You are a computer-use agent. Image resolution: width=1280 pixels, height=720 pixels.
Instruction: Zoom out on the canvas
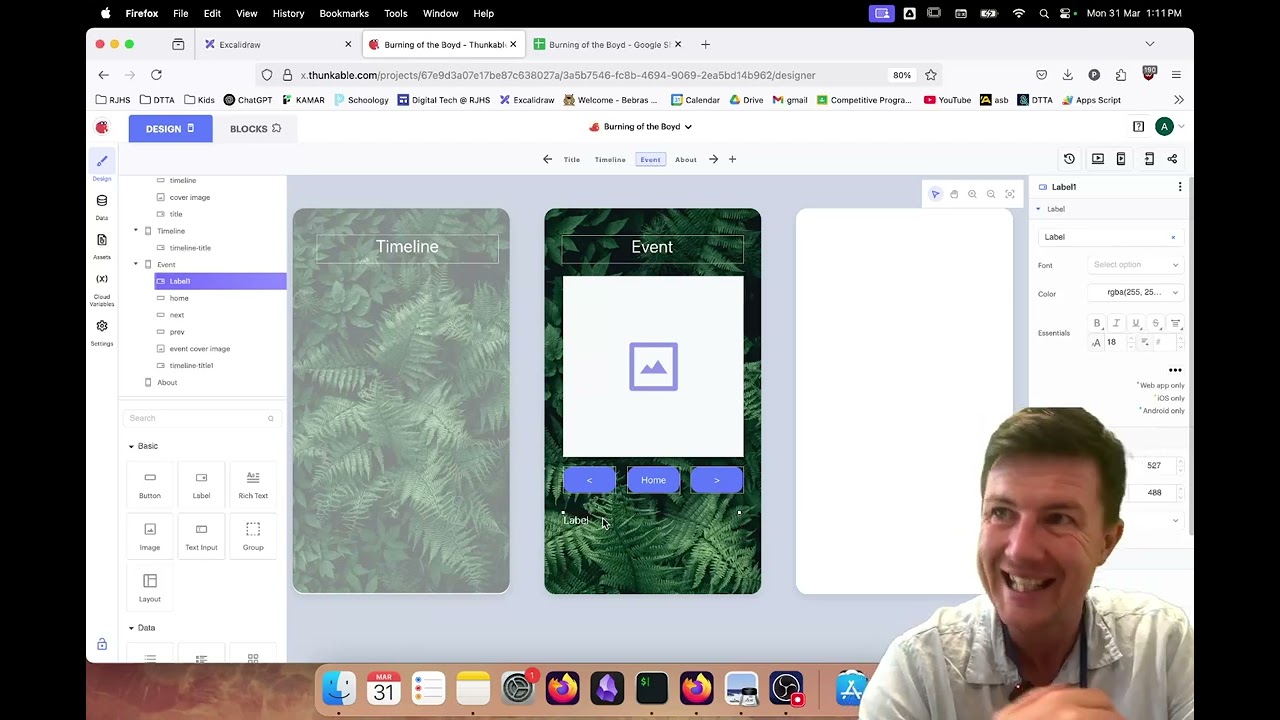pos(991,194)
